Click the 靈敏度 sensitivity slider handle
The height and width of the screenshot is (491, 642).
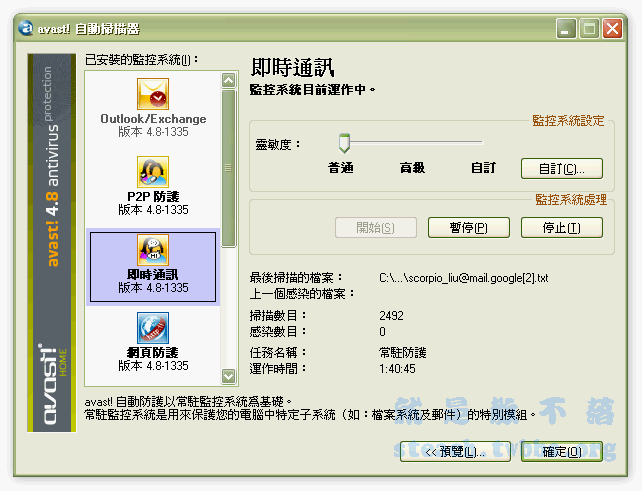click(x=344, y=143)
